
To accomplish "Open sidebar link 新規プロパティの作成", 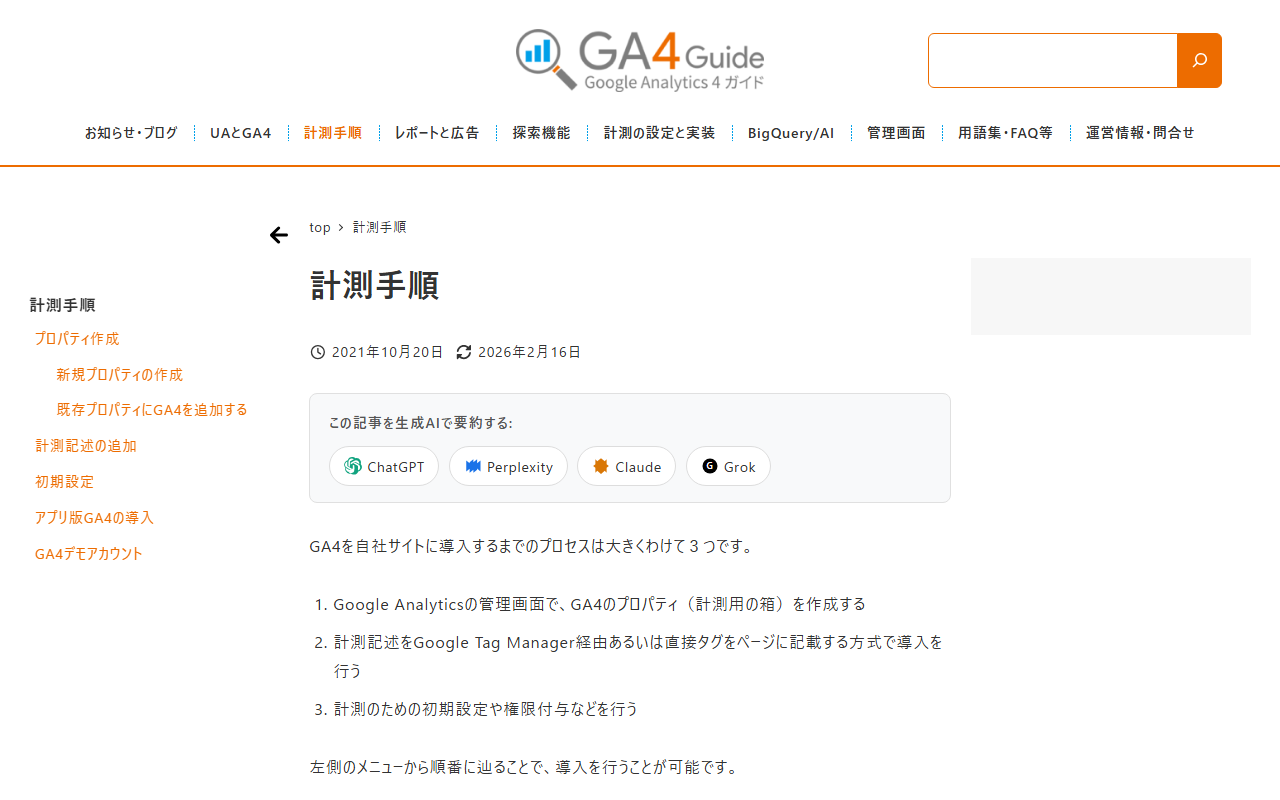I will pos(120,375).
